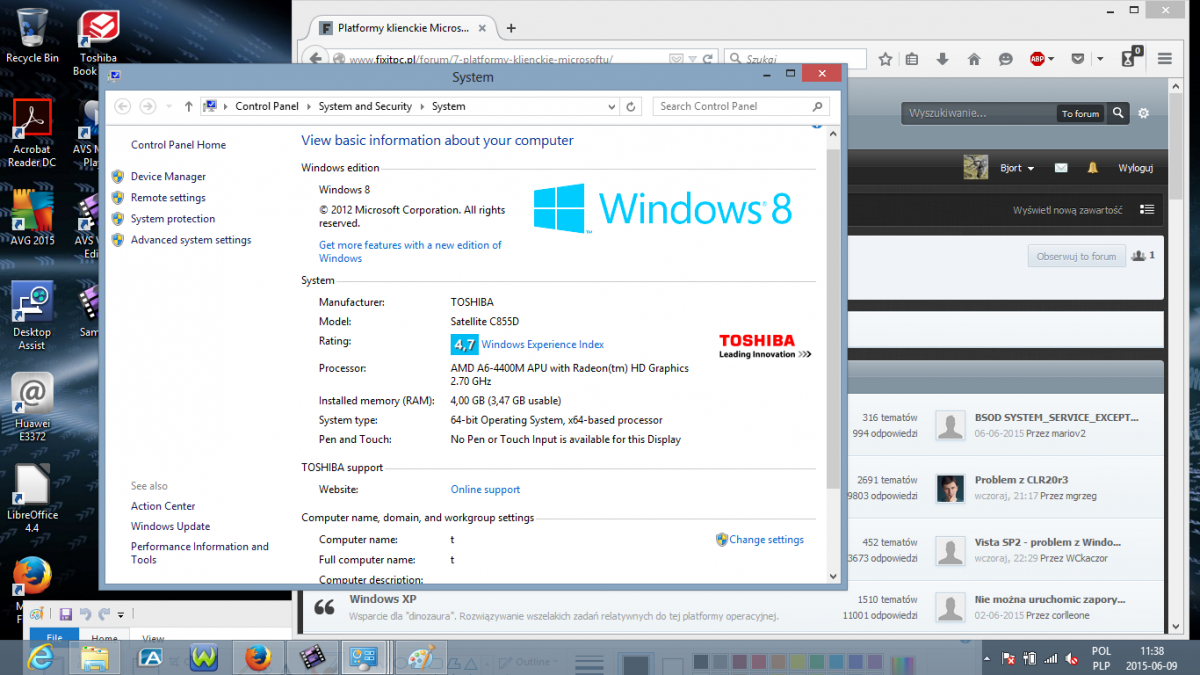Open Performance Information and Tools
The width and height of the screenshot is (1200, 675).
coord(199,553)
